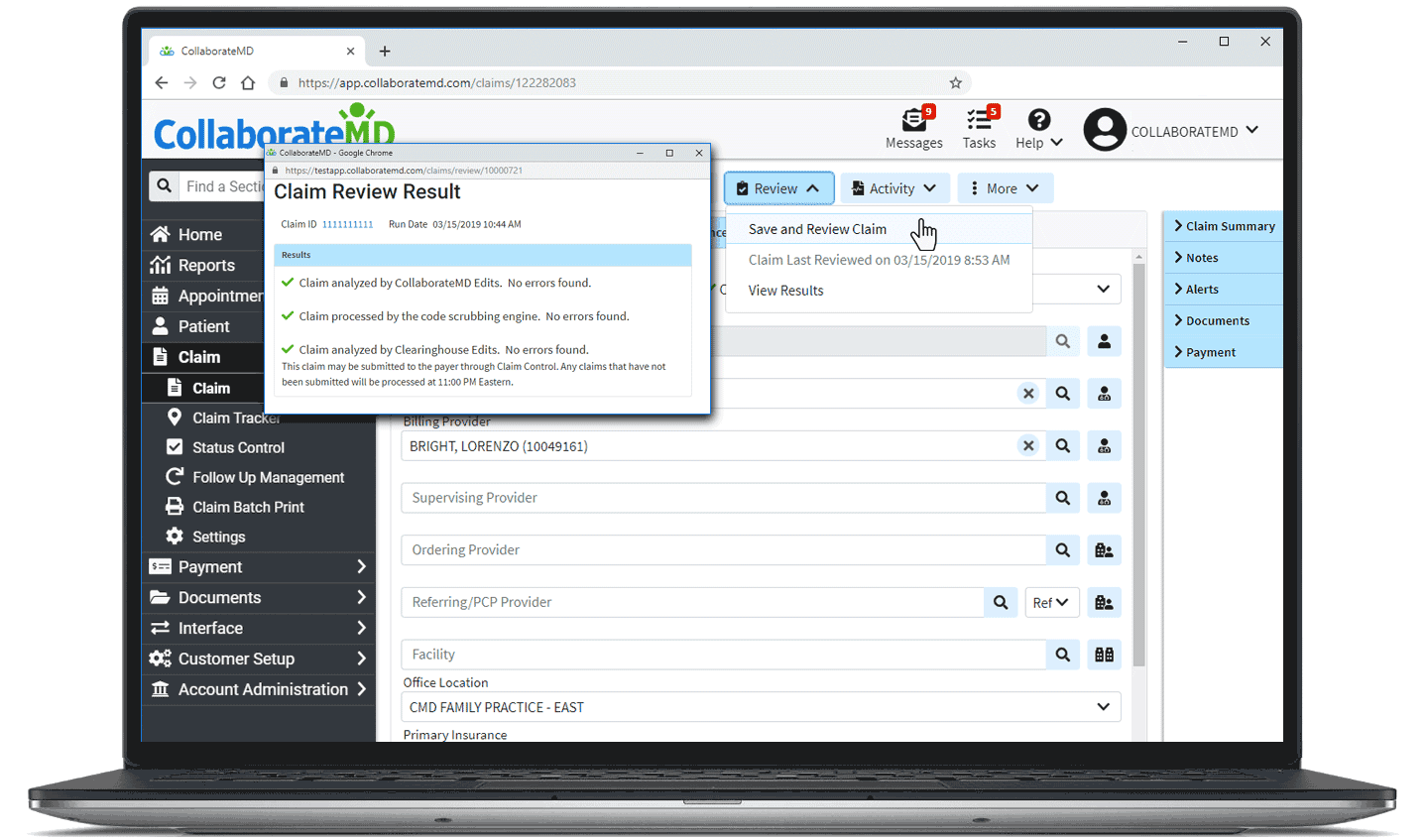Clear the field above Billing Provider

(1028, 394)
